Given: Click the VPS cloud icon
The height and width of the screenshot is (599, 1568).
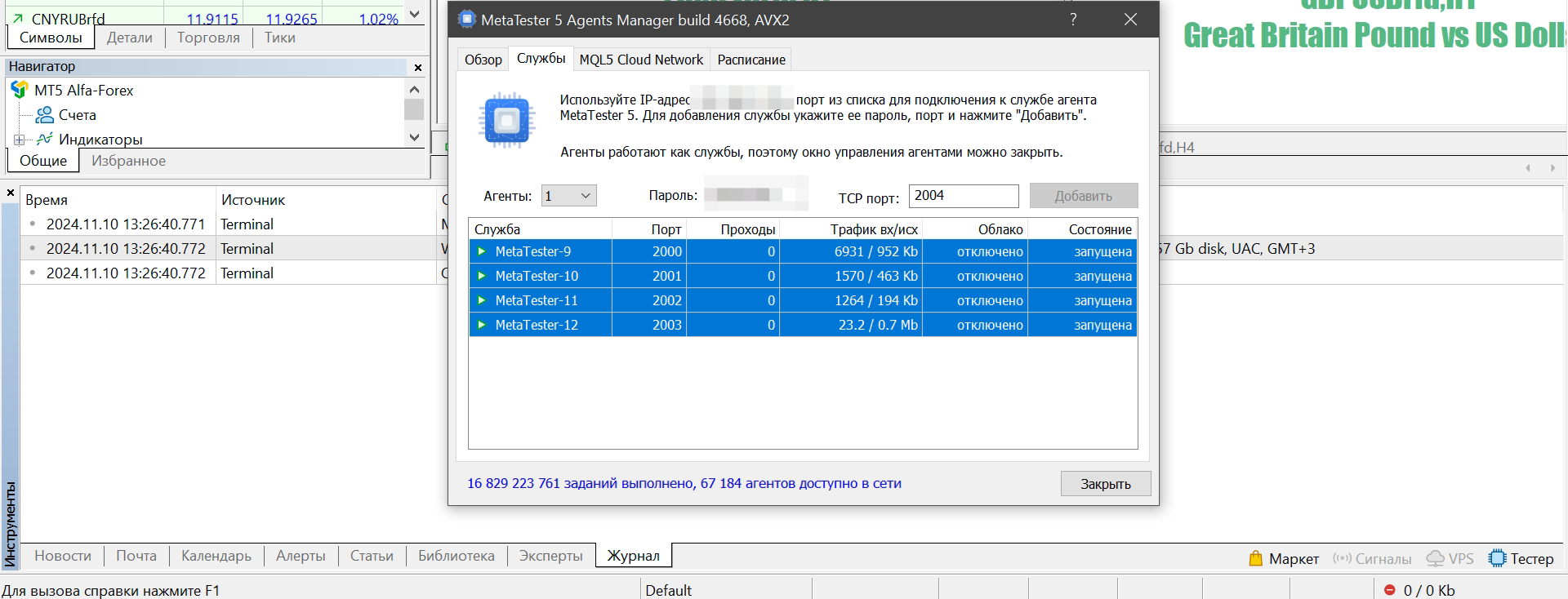Looking at the screenshot, I should [x=1435, y=558].
